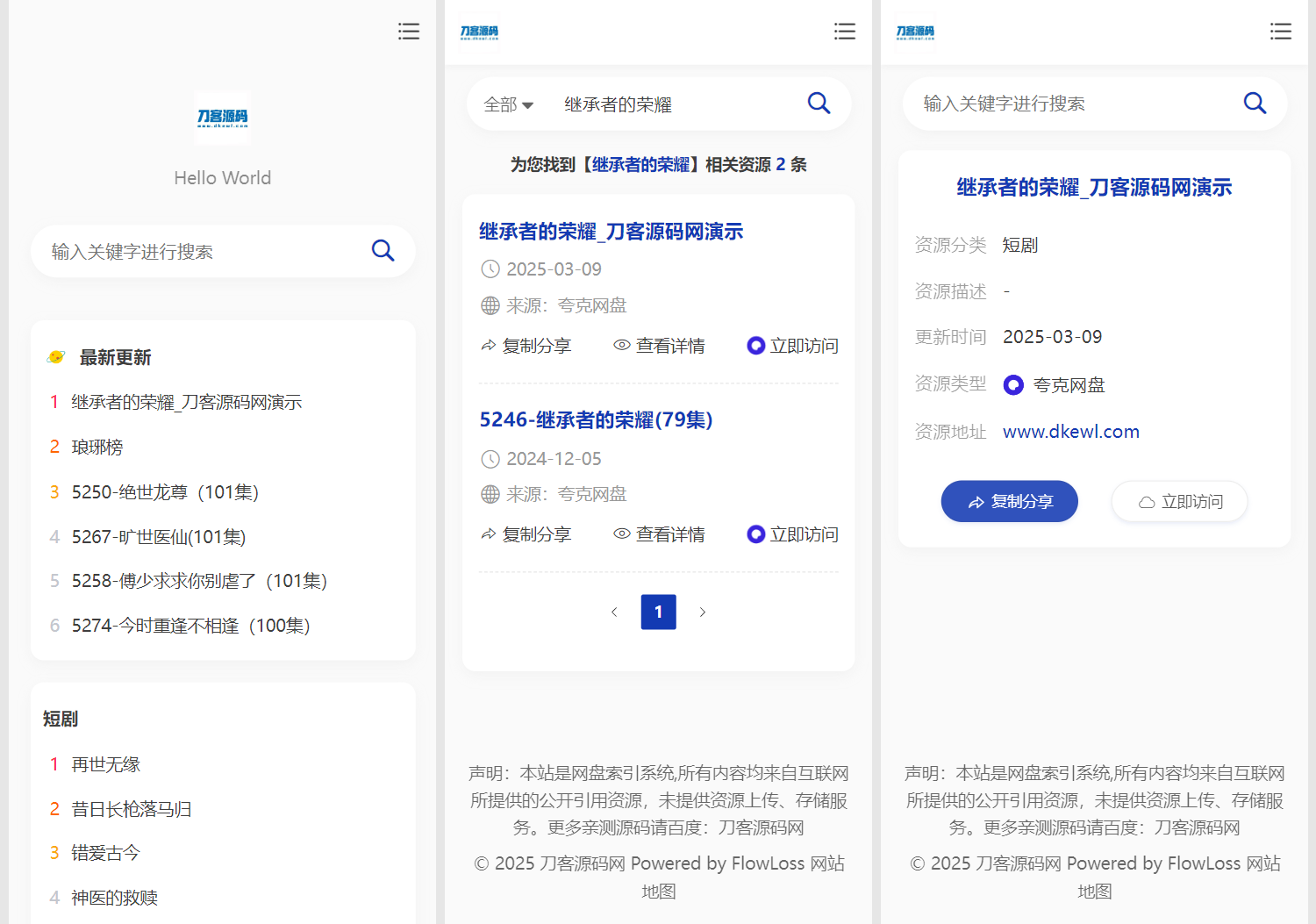The width and height of the screenshot is (1316, 924).
Task: Click the share icon next to 复制分享
Action: click(x=489, y=345)
